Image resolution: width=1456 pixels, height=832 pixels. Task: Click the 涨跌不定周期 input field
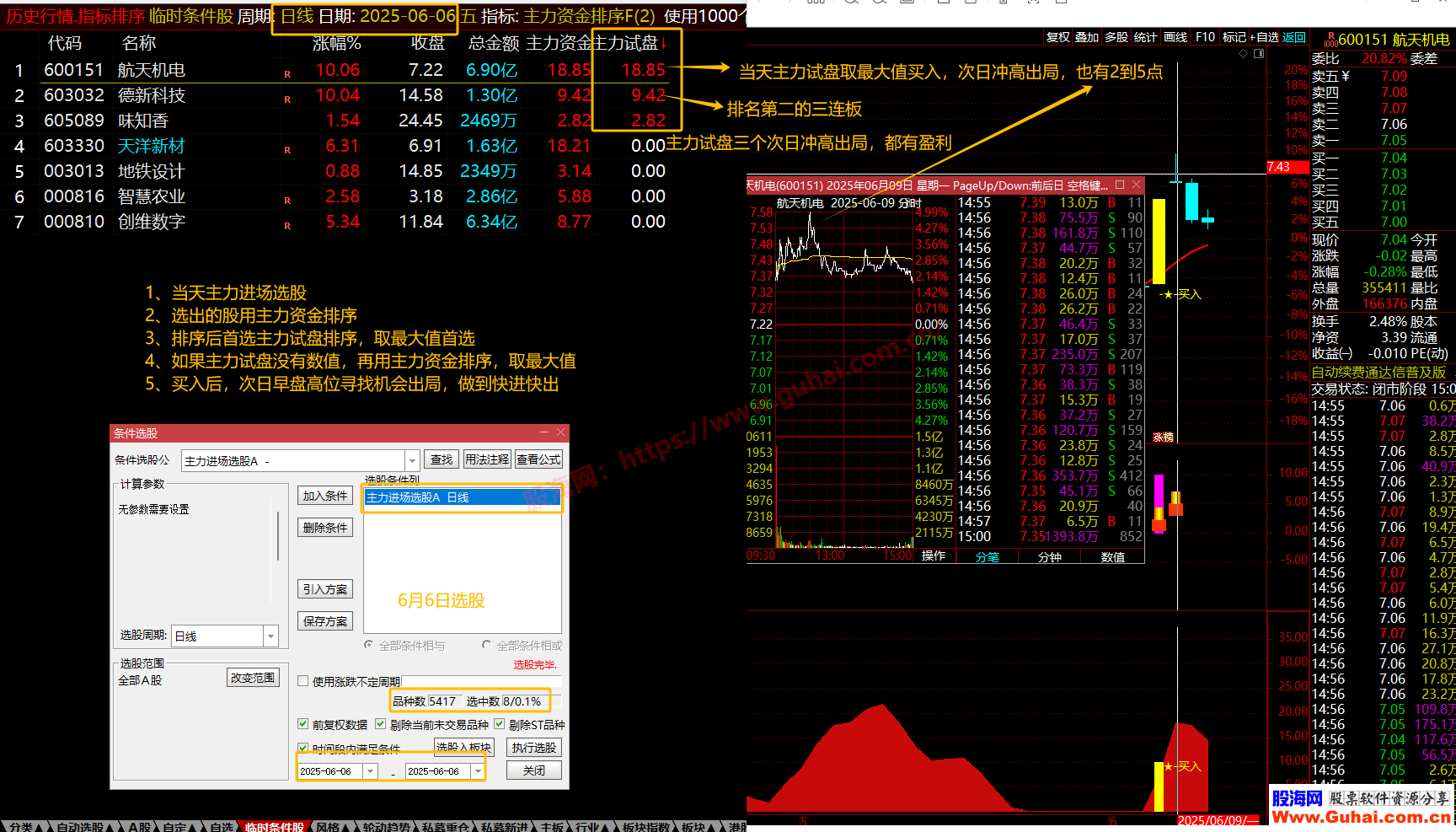481,681
